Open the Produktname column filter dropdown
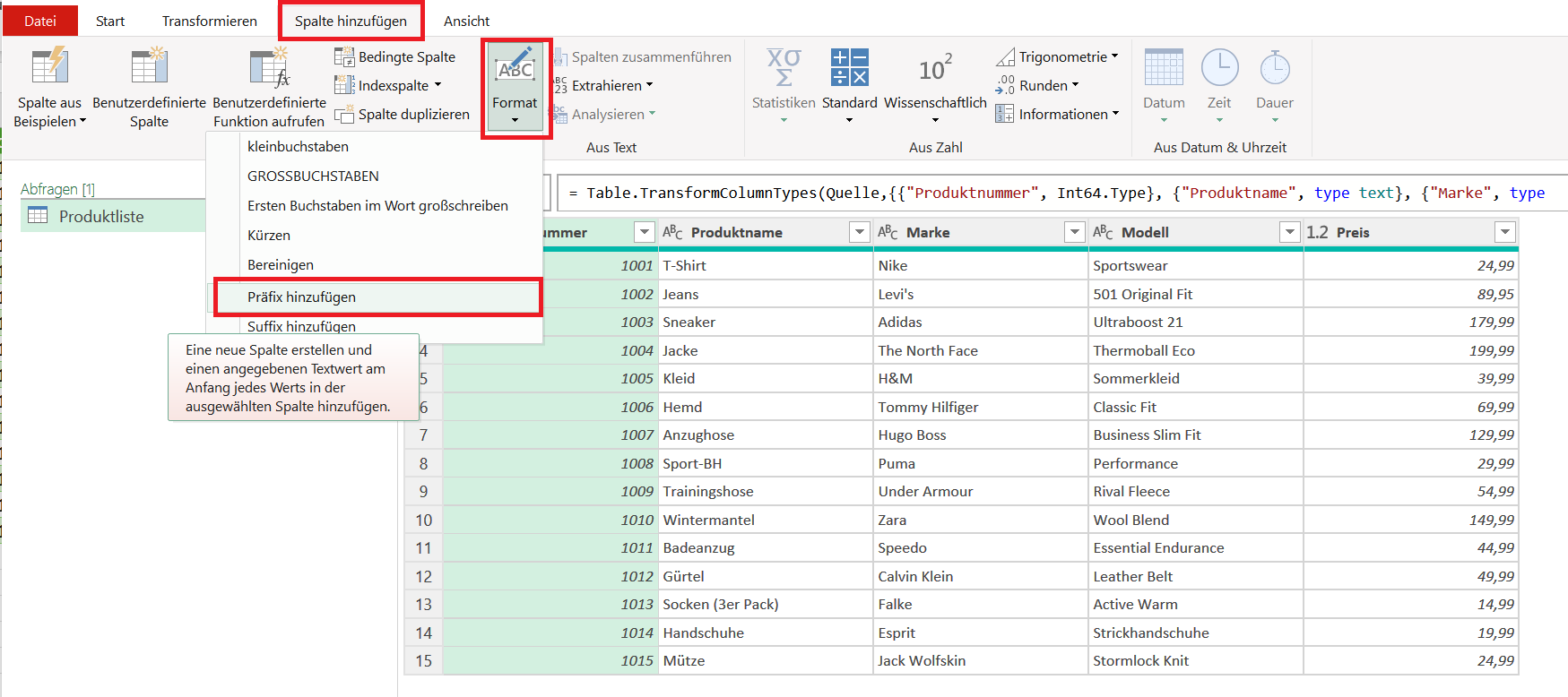 tap(859, 233)
